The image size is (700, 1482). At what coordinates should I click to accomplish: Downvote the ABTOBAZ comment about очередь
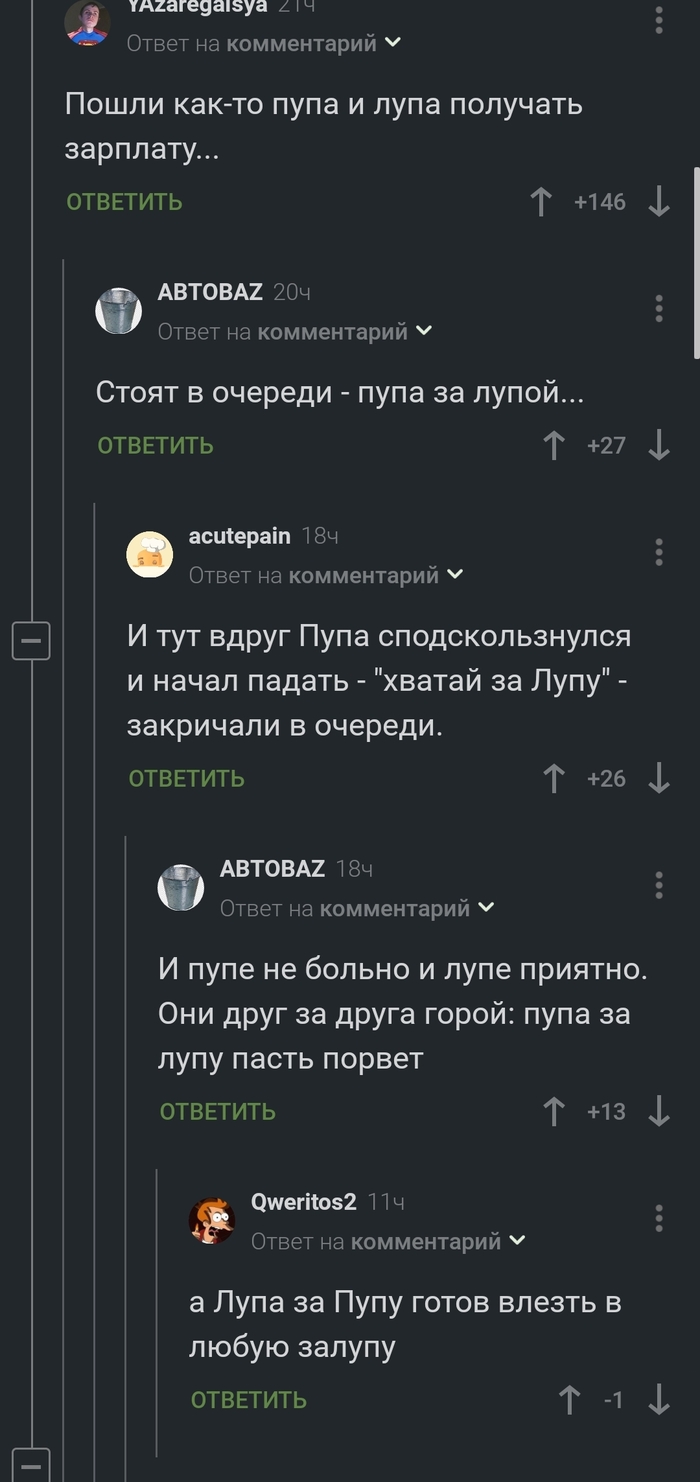[x=659, y=445]
